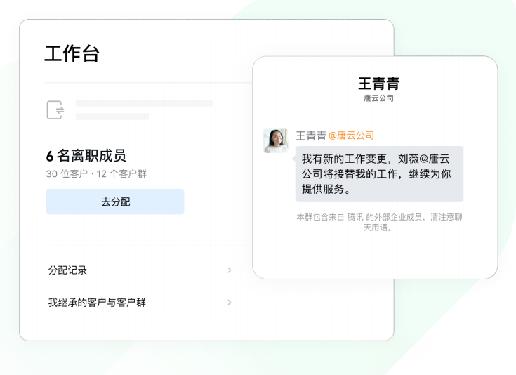The height and width of the screenshot is (375, 516).
Task: Expand chevron beside 分配记录
Action: click(229, 270)
